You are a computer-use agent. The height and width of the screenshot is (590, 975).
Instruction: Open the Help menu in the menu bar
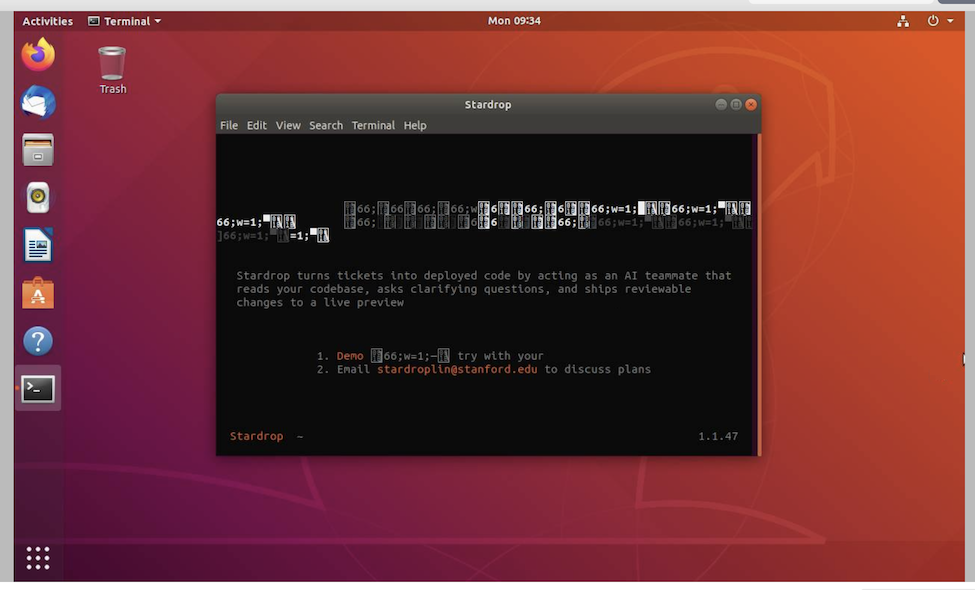click(415, 125)
